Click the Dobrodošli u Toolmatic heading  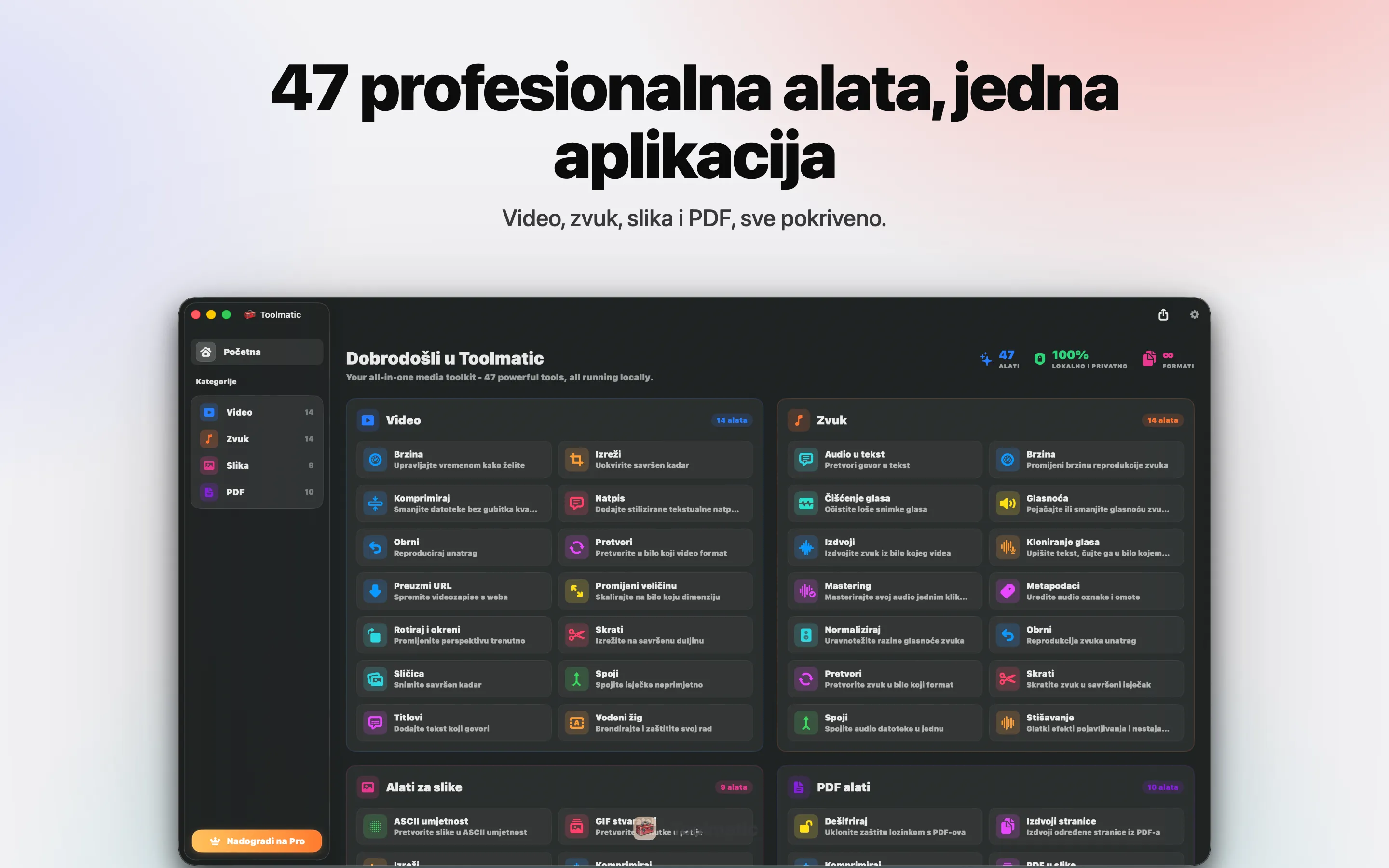point(445,358)
